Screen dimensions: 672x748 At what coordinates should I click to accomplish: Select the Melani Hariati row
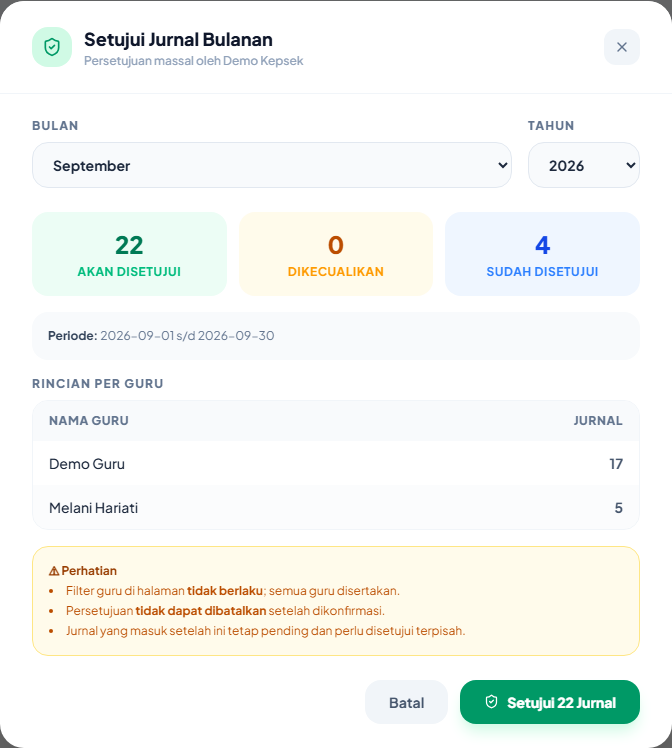(x=336, y=508)
